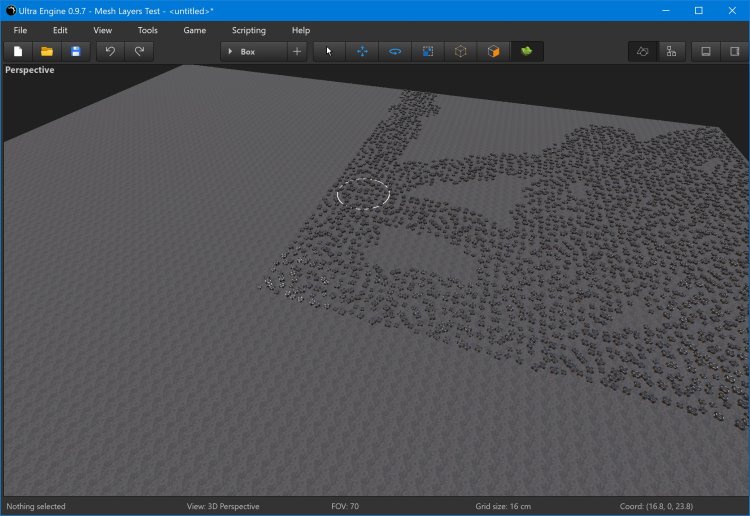Activate the Move tool
The width and height of the screenshot is (750, 516).
(x=362, y=51)
